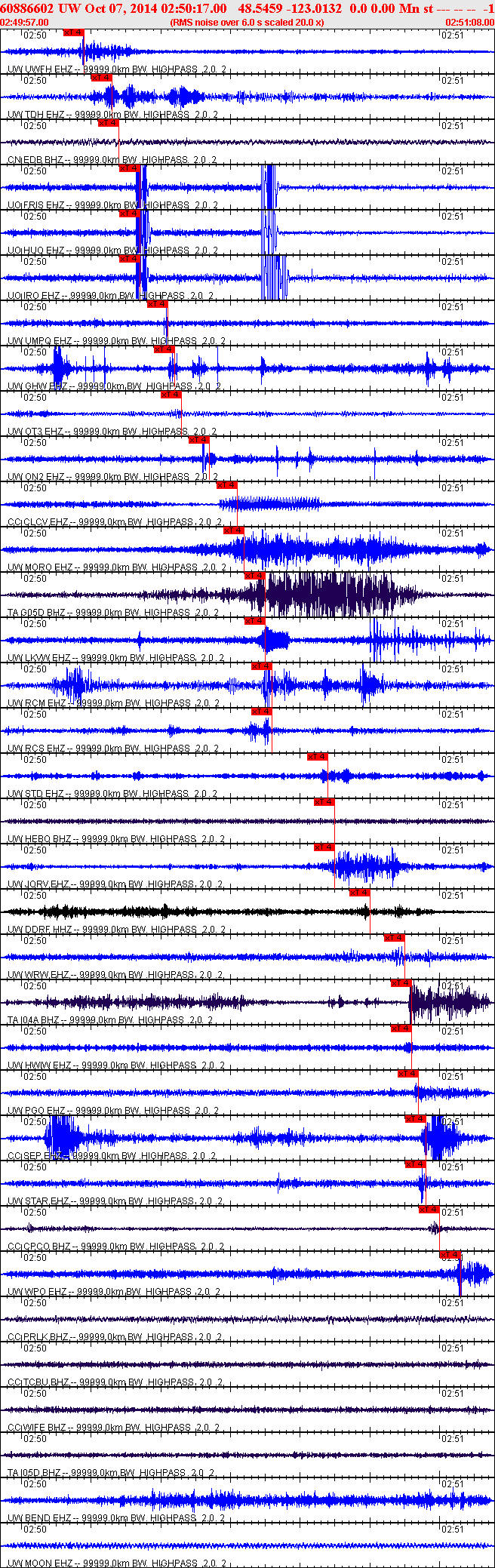Select the xT 4 pick flag on LKVW trace
The height and width of the screenshot is (1568, 495).
[x=255, y=621]
